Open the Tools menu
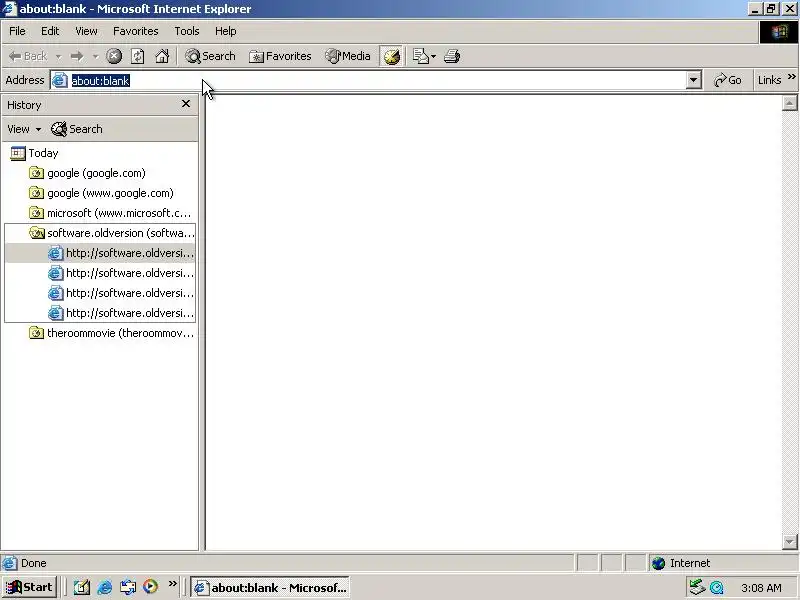800x600 pixels. pos(187,31)
